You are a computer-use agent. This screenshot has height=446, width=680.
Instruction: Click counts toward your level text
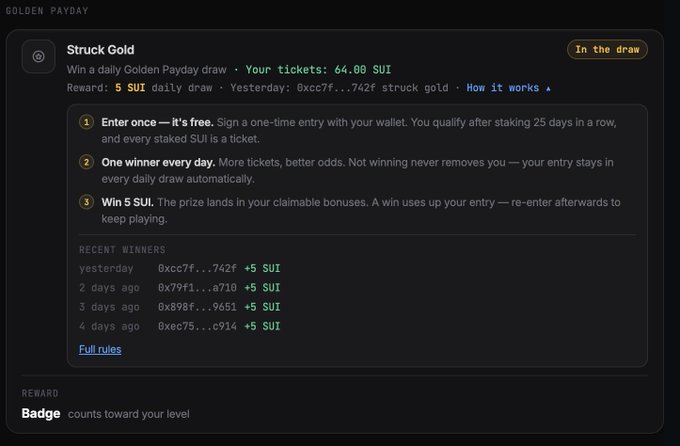point(129,414)
